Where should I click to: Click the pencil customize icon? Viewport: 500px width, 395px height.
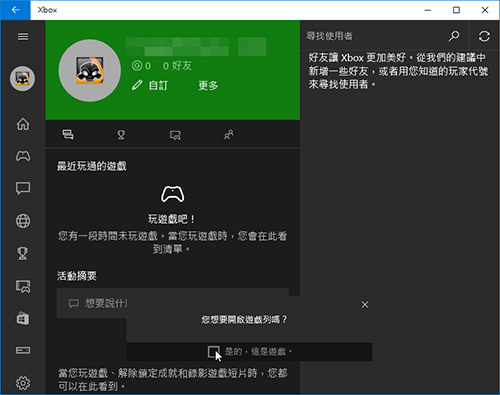[x=137, y=85]
